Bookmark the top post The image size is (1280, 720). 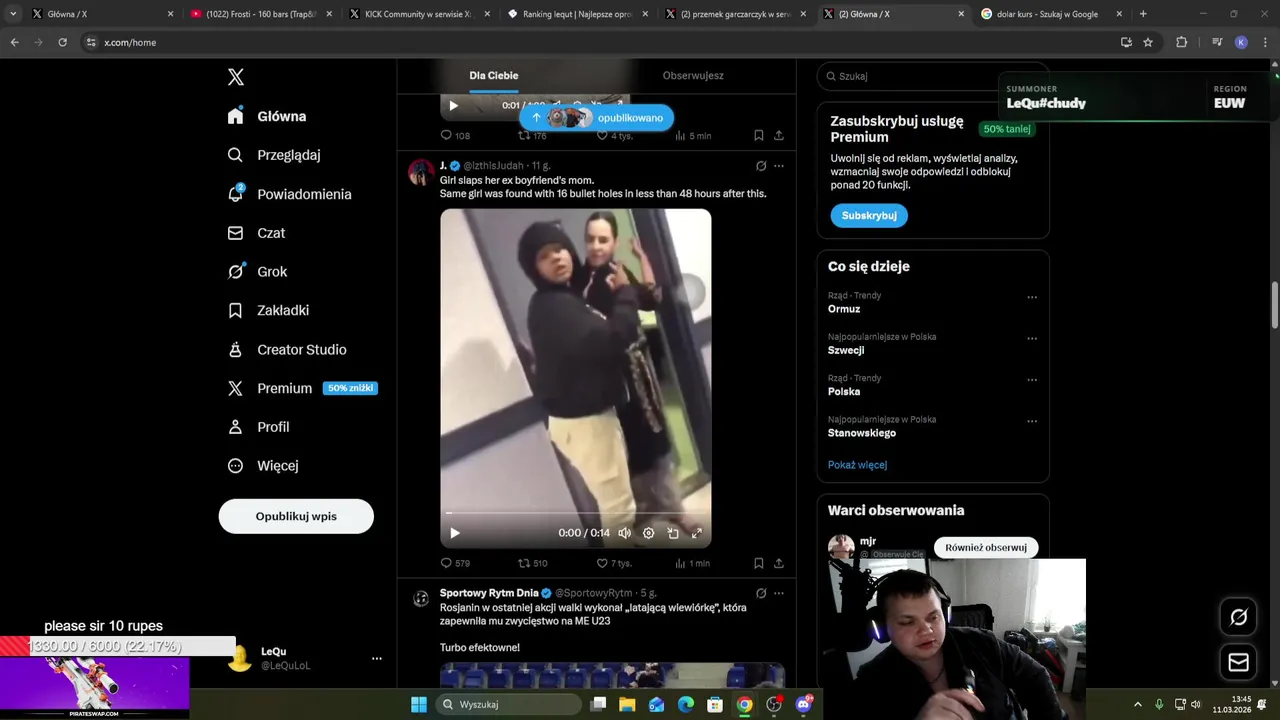(758, 135)
